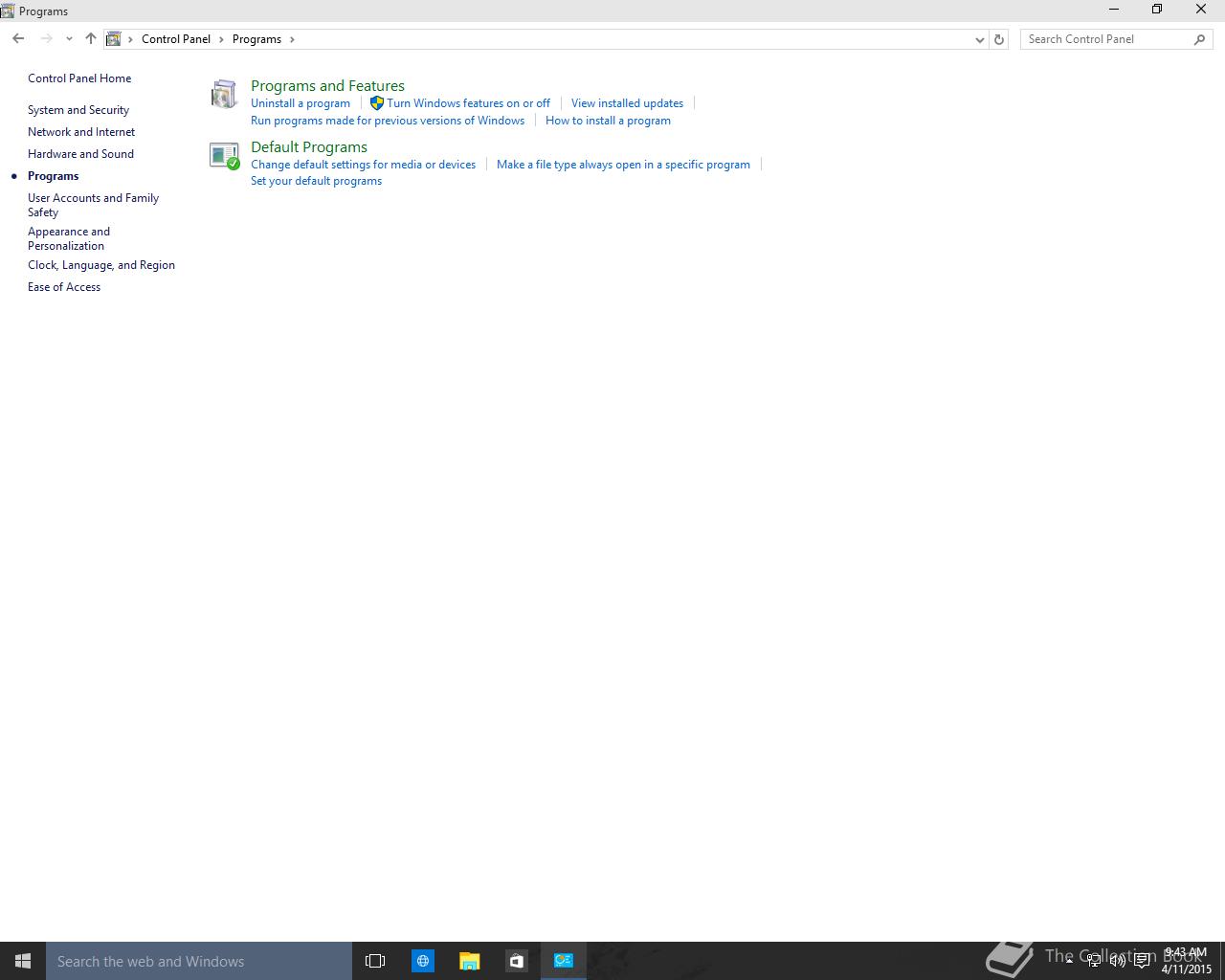Click the Control Panel icon in address bar
Image resolution: width=1225 pixels, height=980 pixels.
[114, 39]
